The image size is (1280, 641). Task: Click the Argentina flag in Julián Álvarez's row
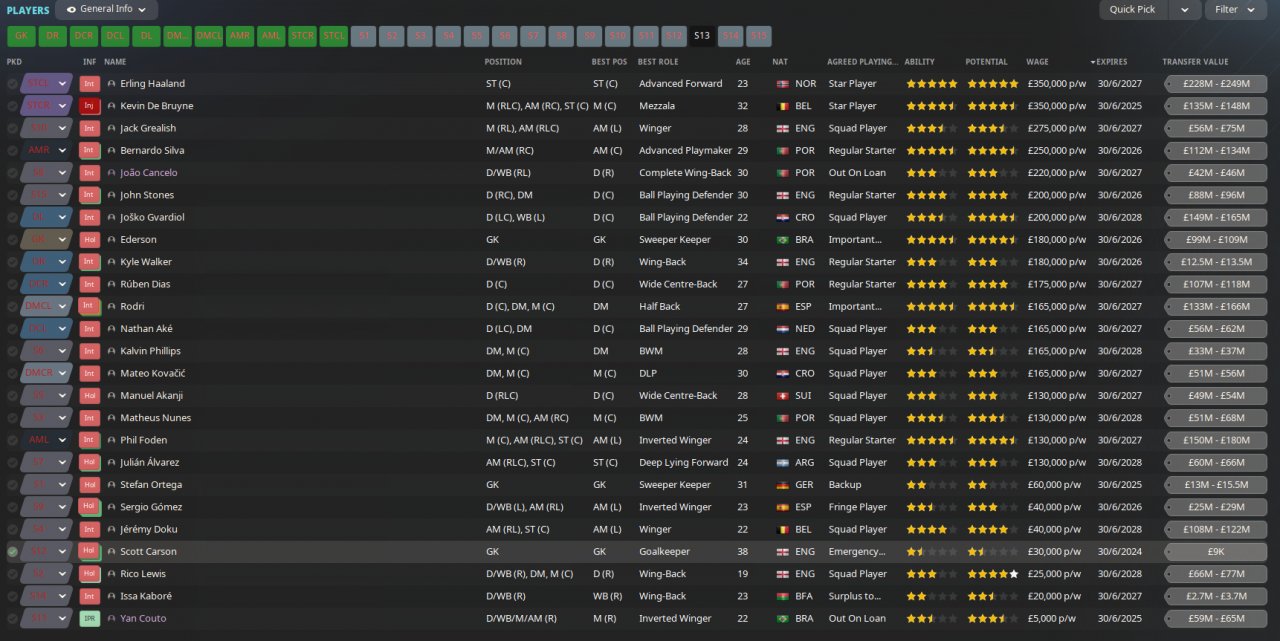782,463
